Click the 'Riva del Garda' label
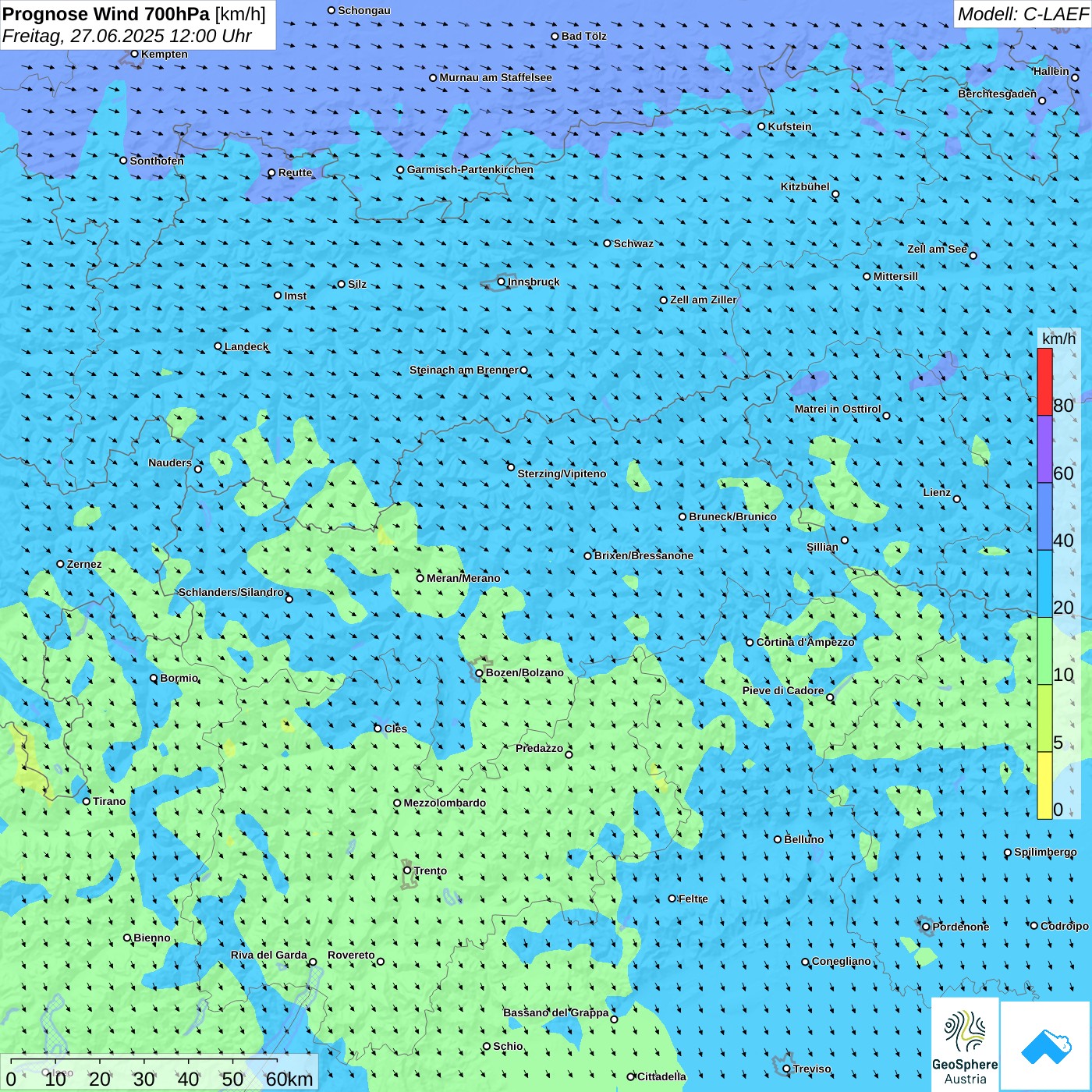Screen dimensions: 1092x1092 269,955
